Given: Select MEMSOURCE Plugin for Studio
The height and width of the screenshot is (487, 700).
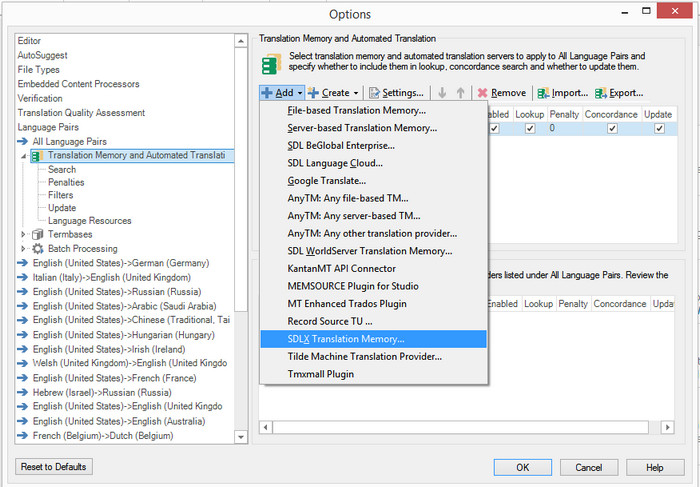Looking at the screenshot, I should (374, 286).
